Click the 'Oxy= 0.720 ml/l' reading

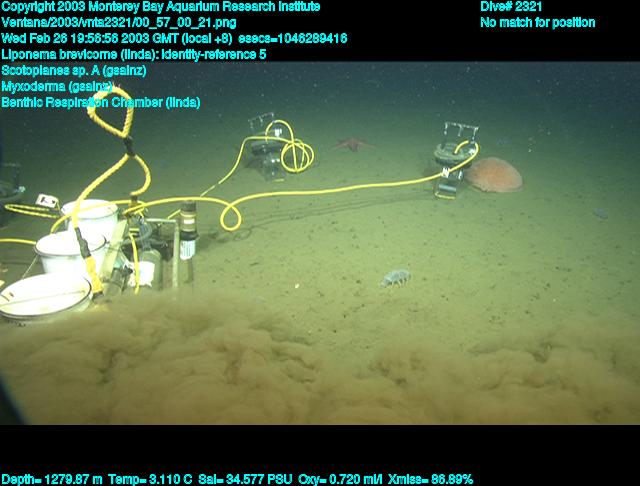(x=340, y=479)
